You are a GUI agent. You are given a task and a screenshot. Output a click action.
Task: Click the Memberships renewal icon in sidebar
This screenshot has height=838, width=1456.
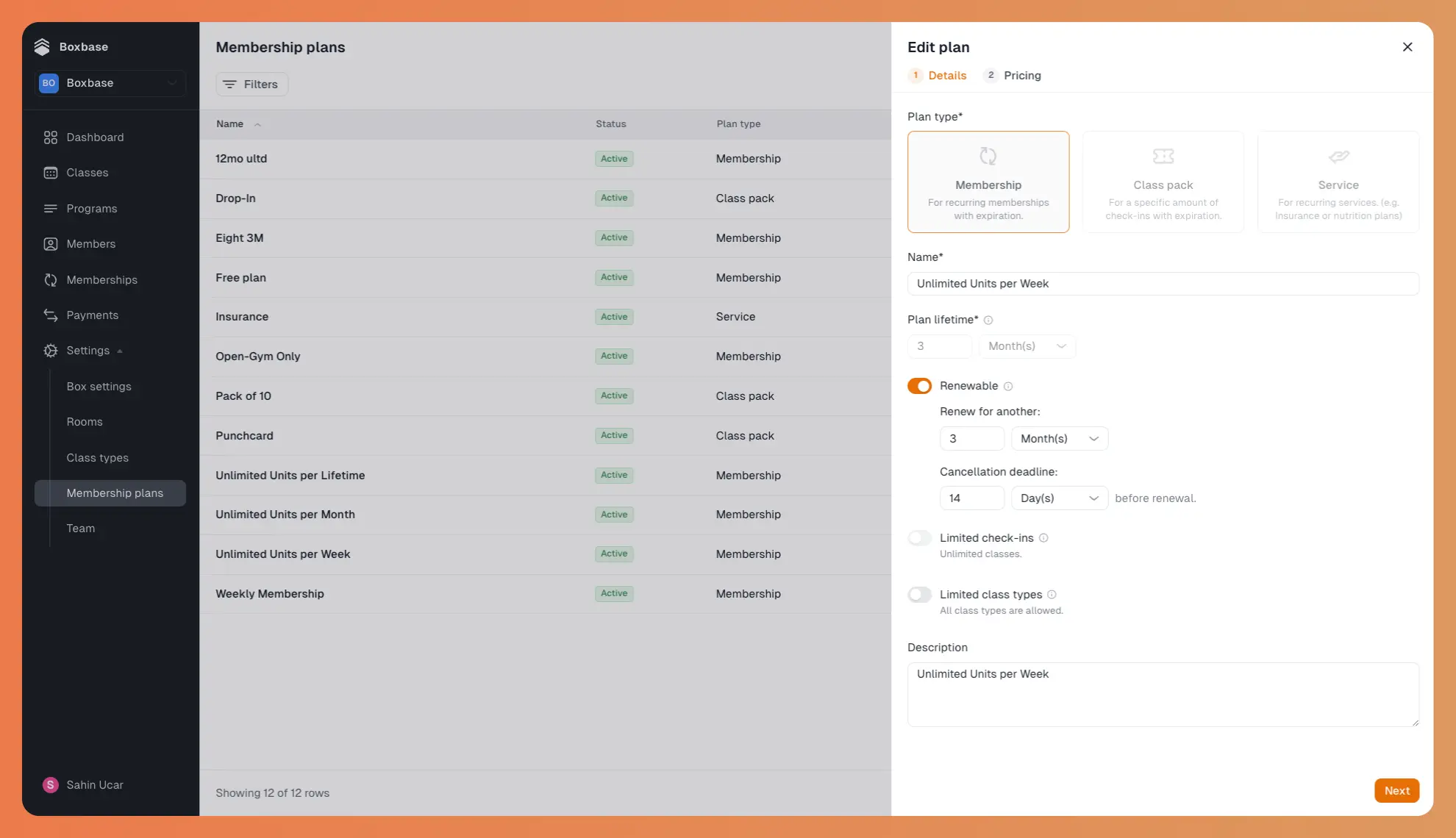pos(50,279)
